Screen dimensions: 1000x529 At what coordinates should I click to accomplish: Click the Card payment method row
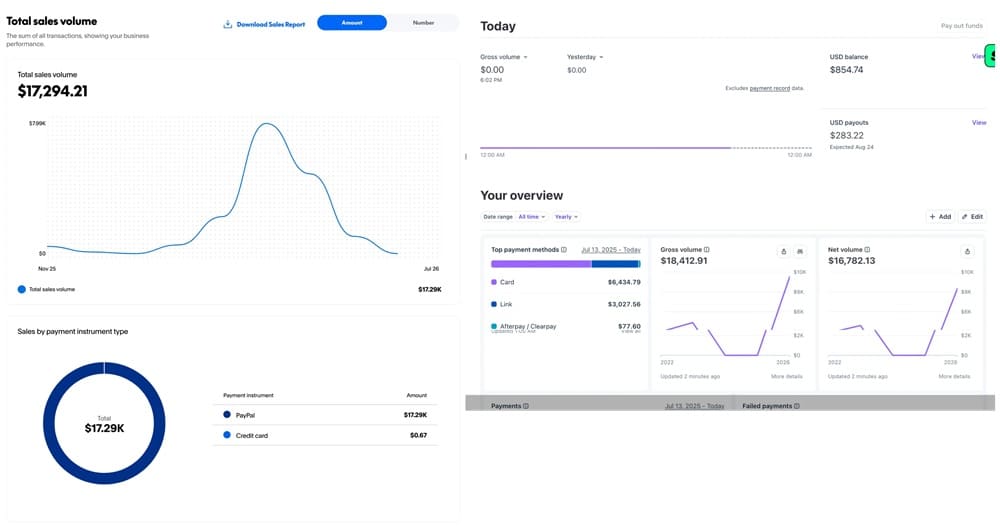click(x=566, y=282)
